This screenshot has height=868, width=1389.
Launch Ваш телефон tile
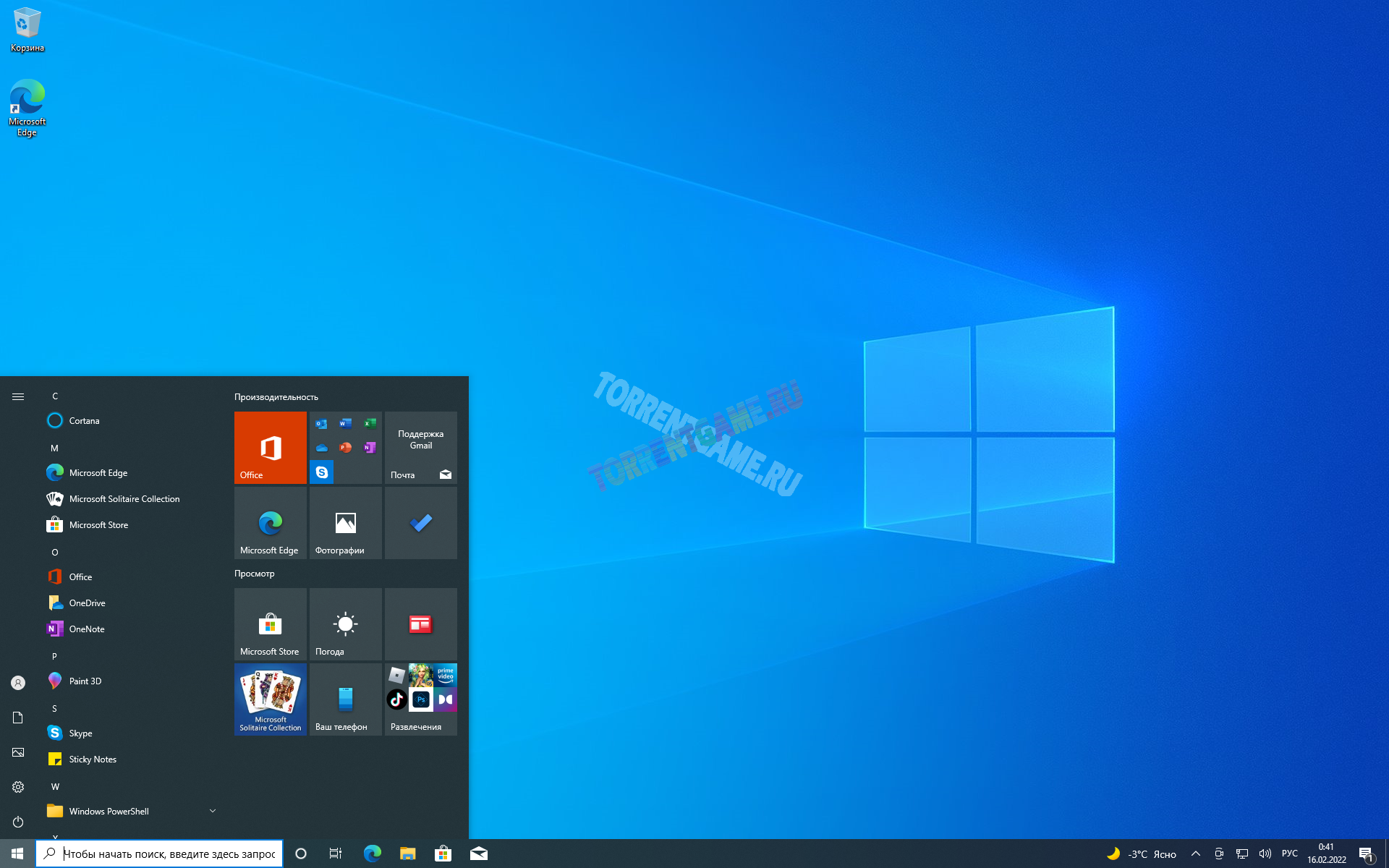pos(345,699)
